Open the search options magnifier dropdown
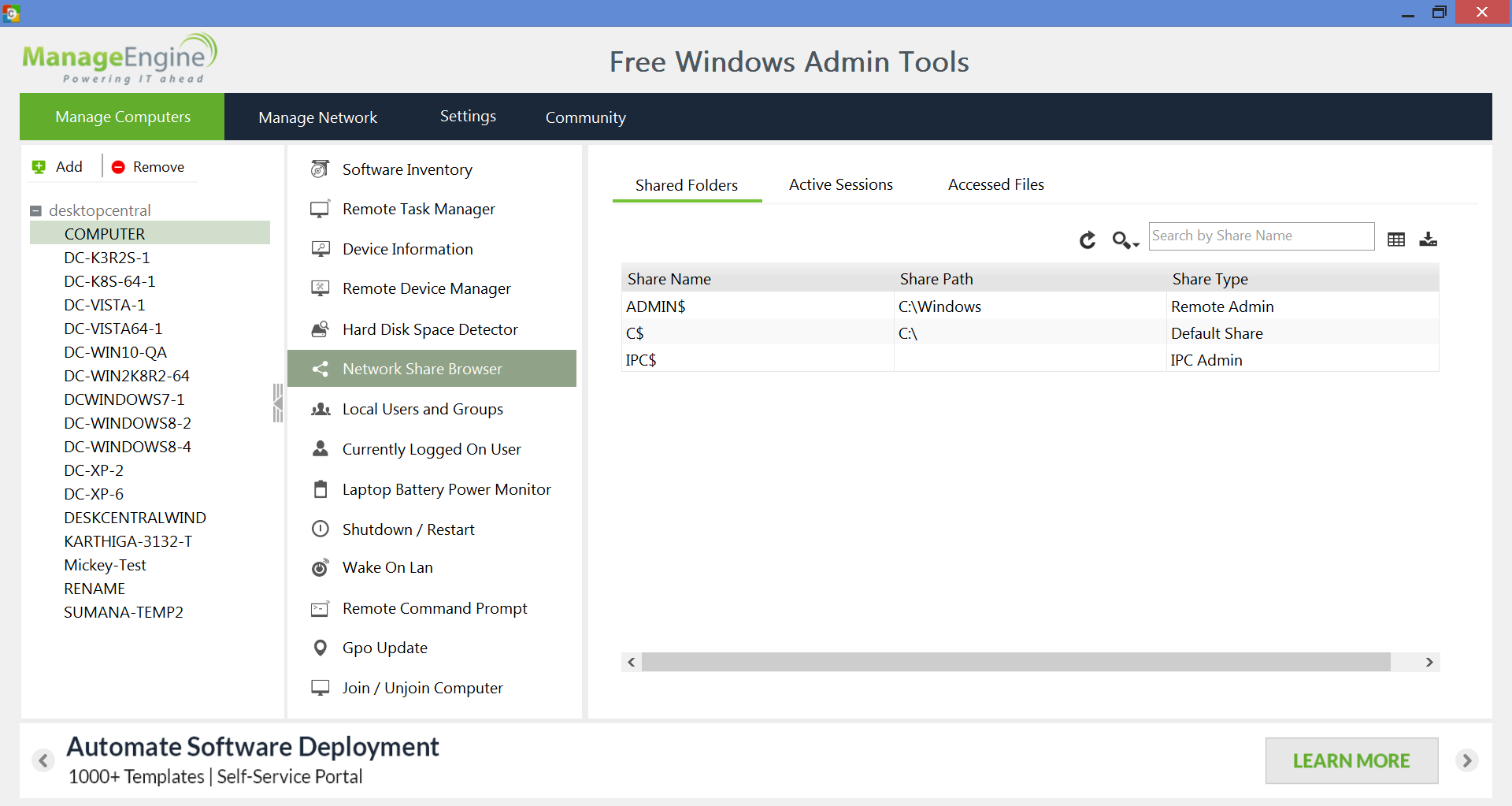The image size is (1512, 806). [x=1125, y=240]
